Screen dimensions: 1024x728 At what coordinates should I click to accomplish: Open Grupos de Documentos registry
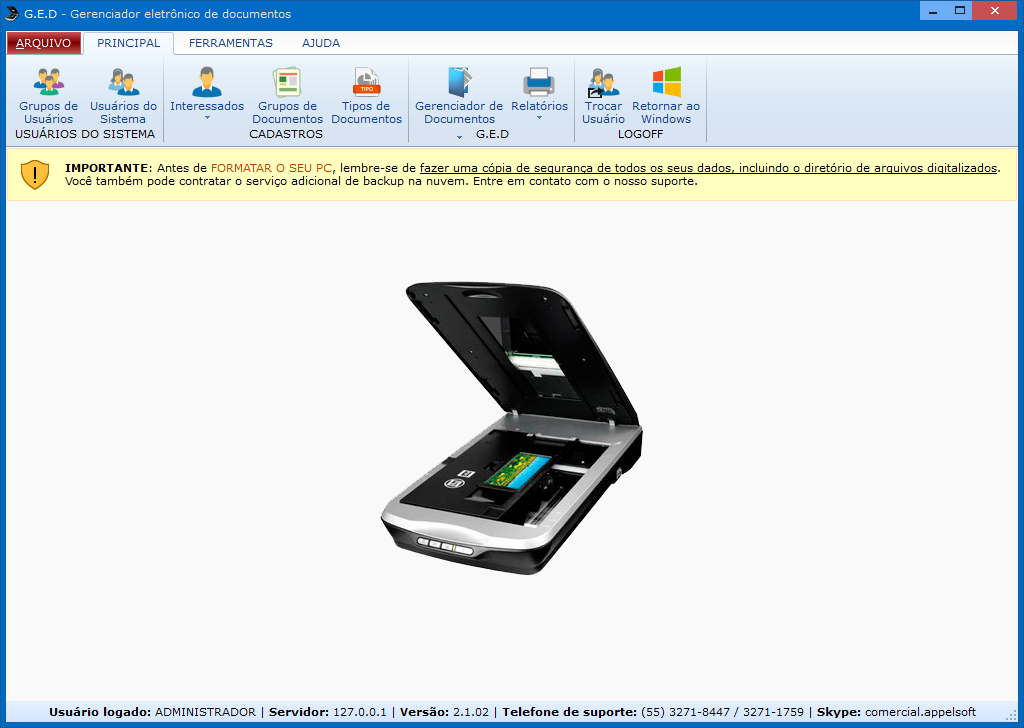pyautogui.click(x=287, y=83)
